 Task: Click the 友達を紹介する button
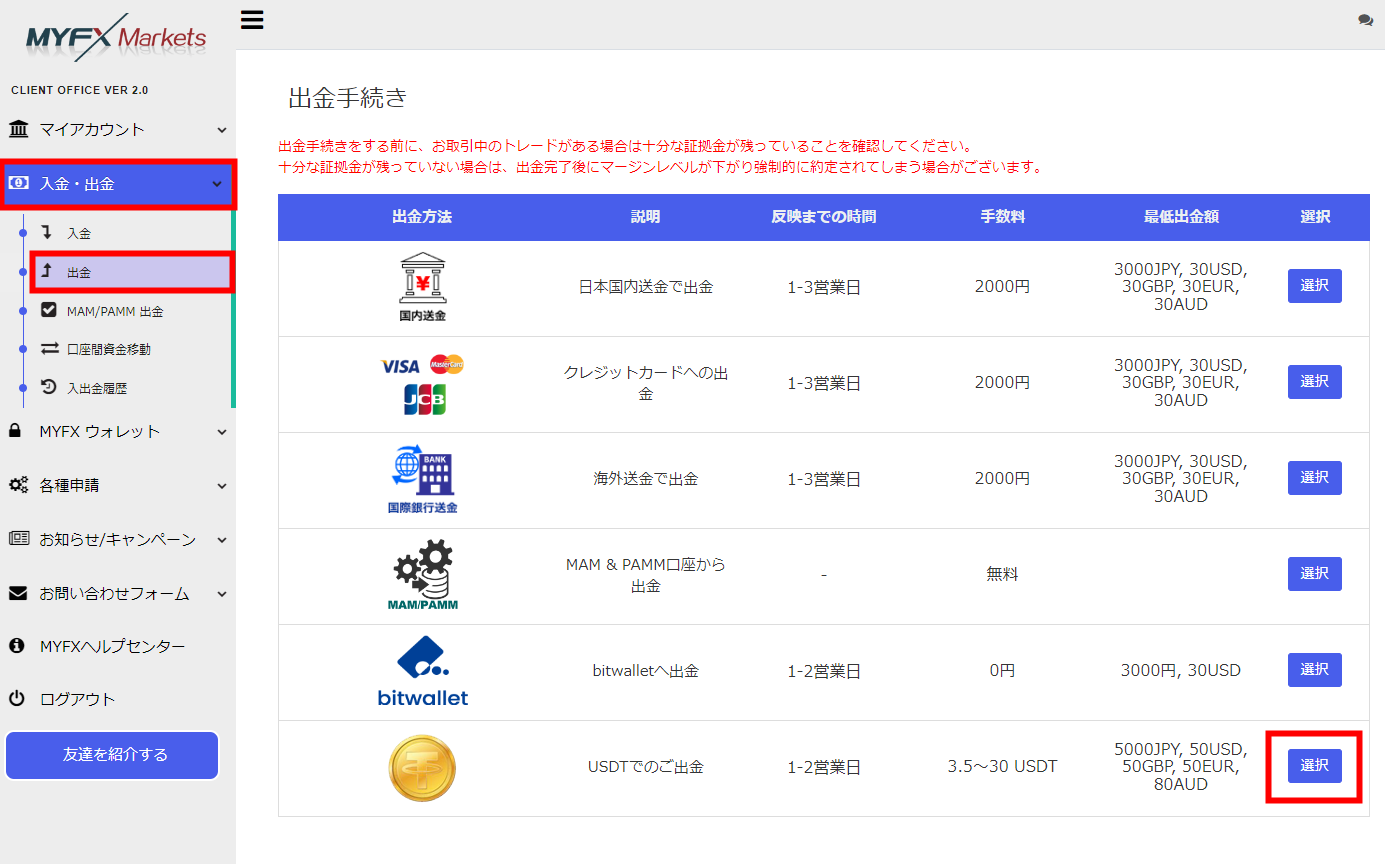[x=112, y=755]
